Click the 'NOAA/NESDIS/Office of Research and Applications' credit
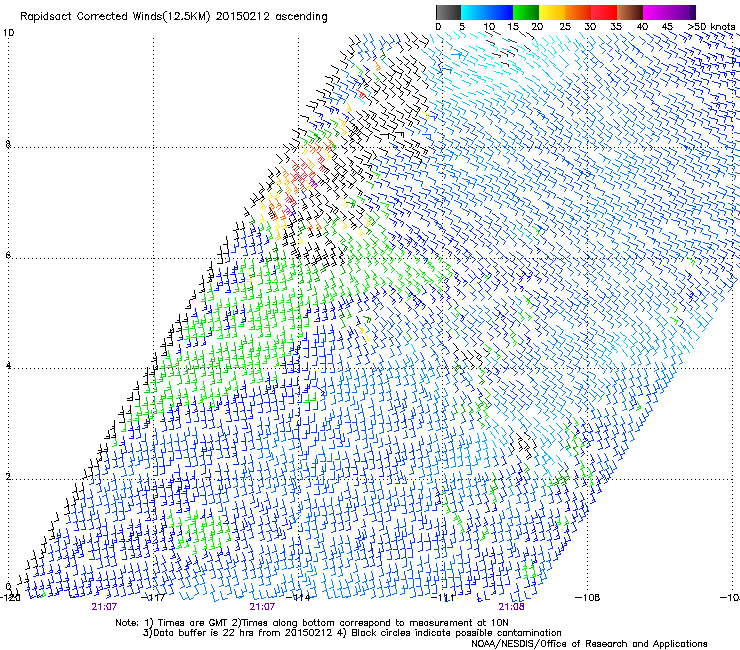The image size is (740, 650). coord(589,644)
